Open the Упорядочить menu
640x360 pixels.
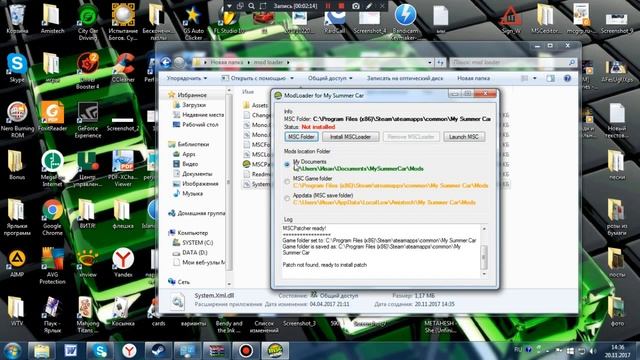[x=187, y=78]
